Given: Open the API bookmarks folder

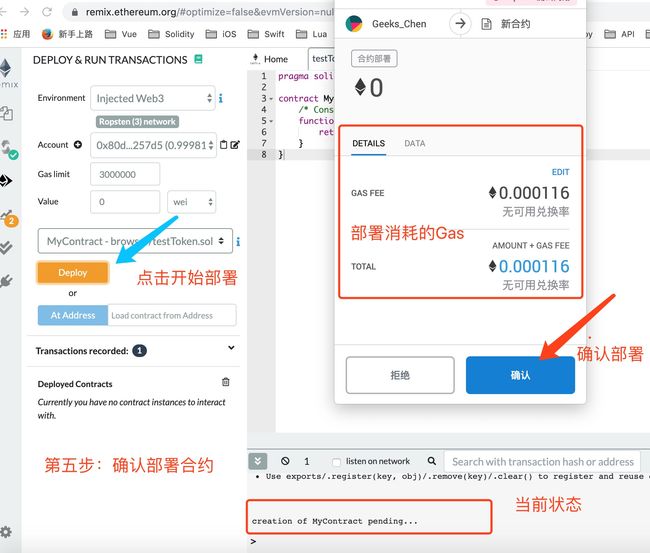Looking at the screenshot, I should pos(619,34).
